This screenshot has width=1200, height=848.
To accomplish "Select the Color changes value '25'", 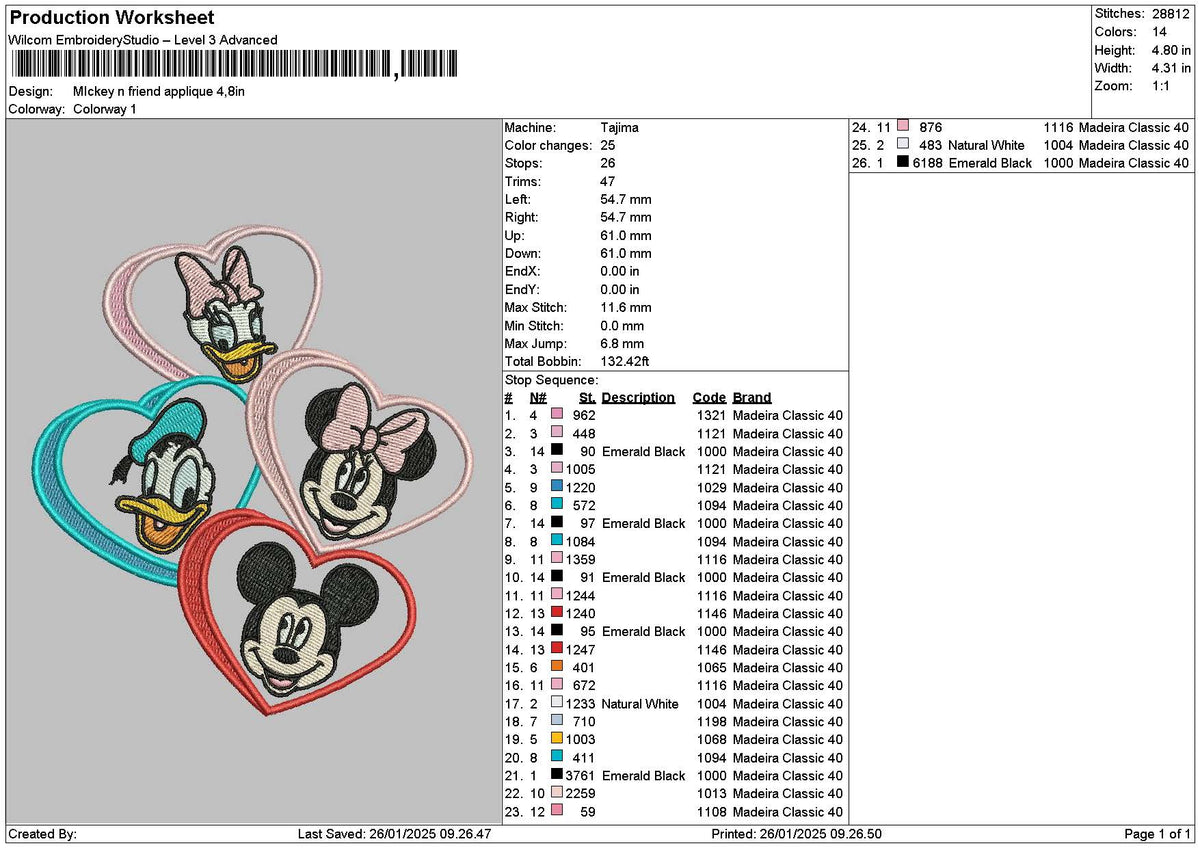I will point(608,145).
